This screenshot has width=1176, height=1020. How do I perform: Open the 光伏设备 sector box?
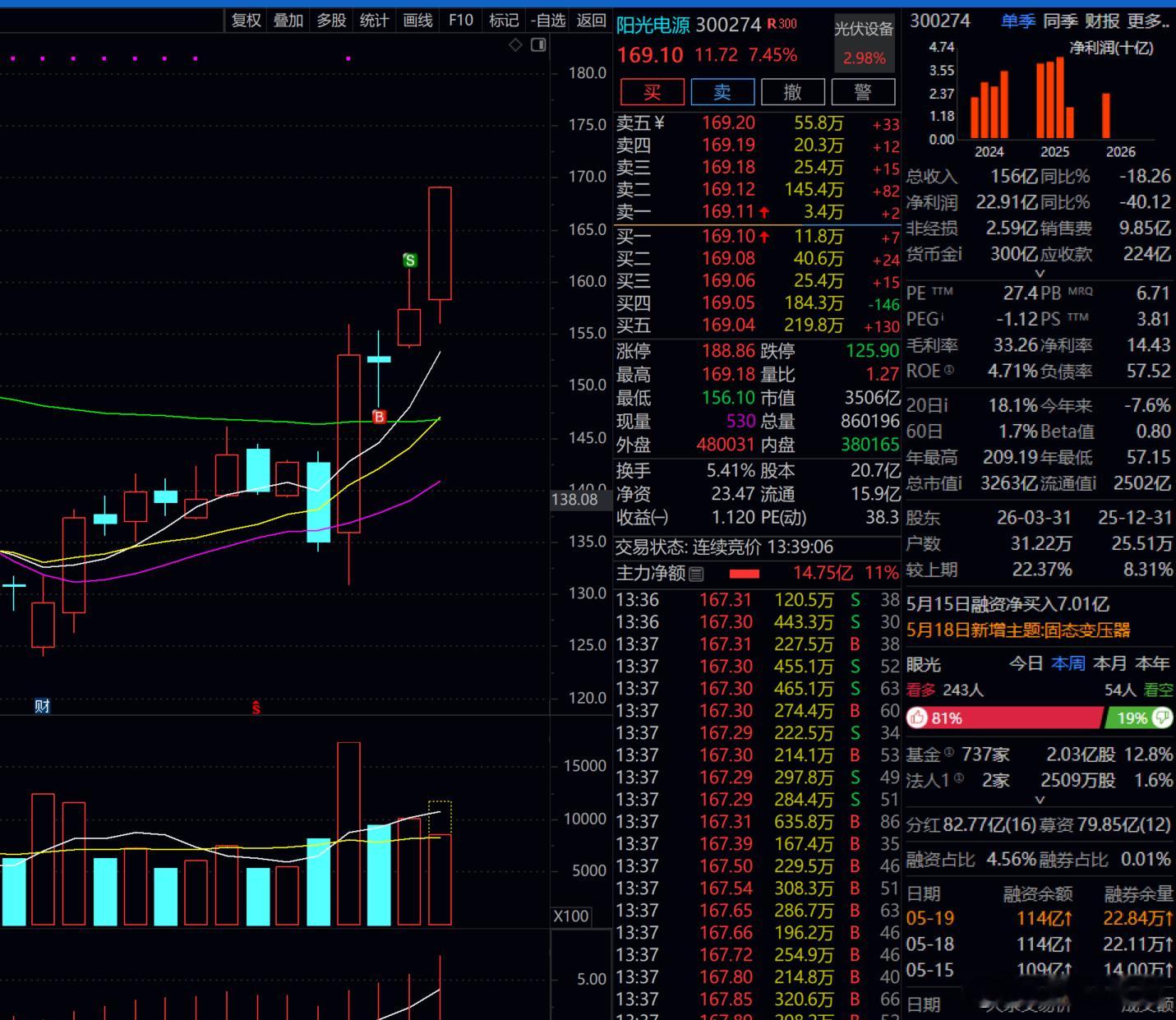864,43
